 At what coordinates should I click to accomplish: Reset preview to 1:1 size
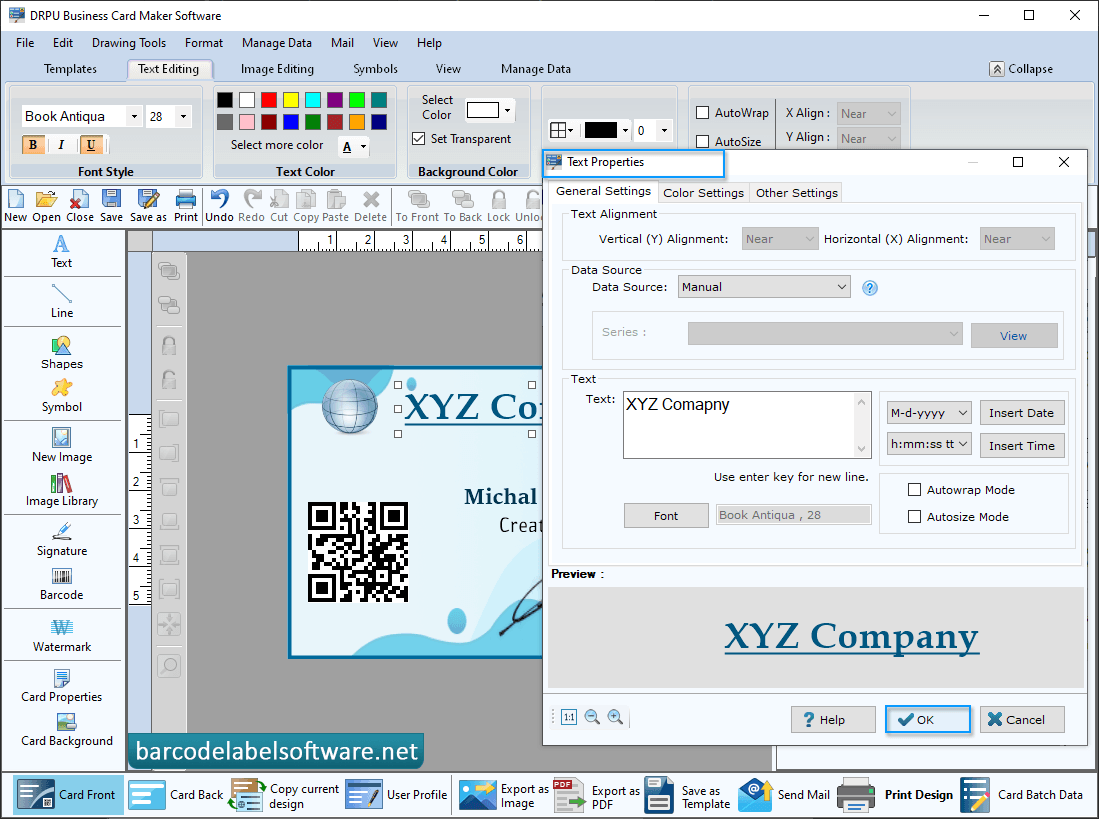(x=569, y=717)
